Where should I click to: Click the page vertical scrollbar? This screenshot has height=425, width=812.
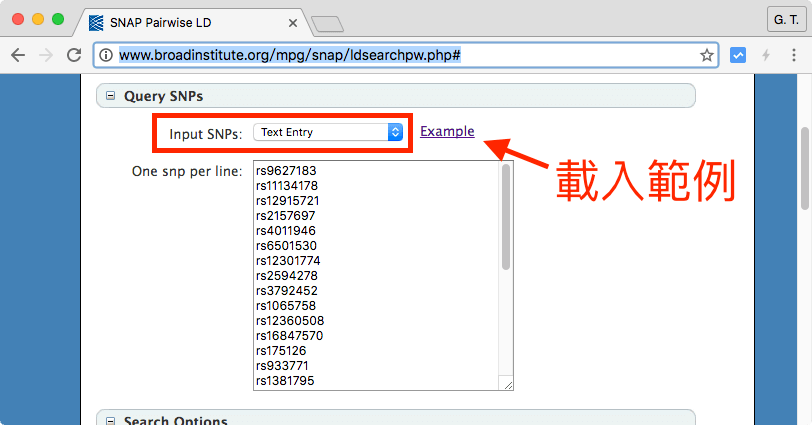805,168
